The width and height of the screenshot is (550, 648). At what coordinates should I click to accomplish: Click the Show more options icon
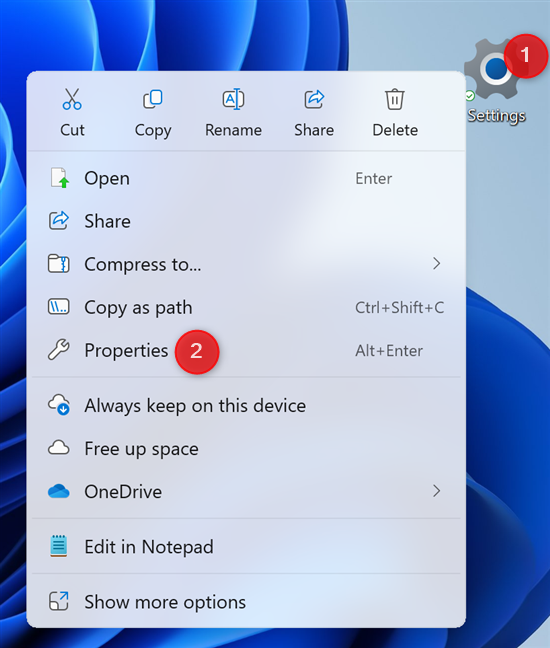tap(59, 601)
